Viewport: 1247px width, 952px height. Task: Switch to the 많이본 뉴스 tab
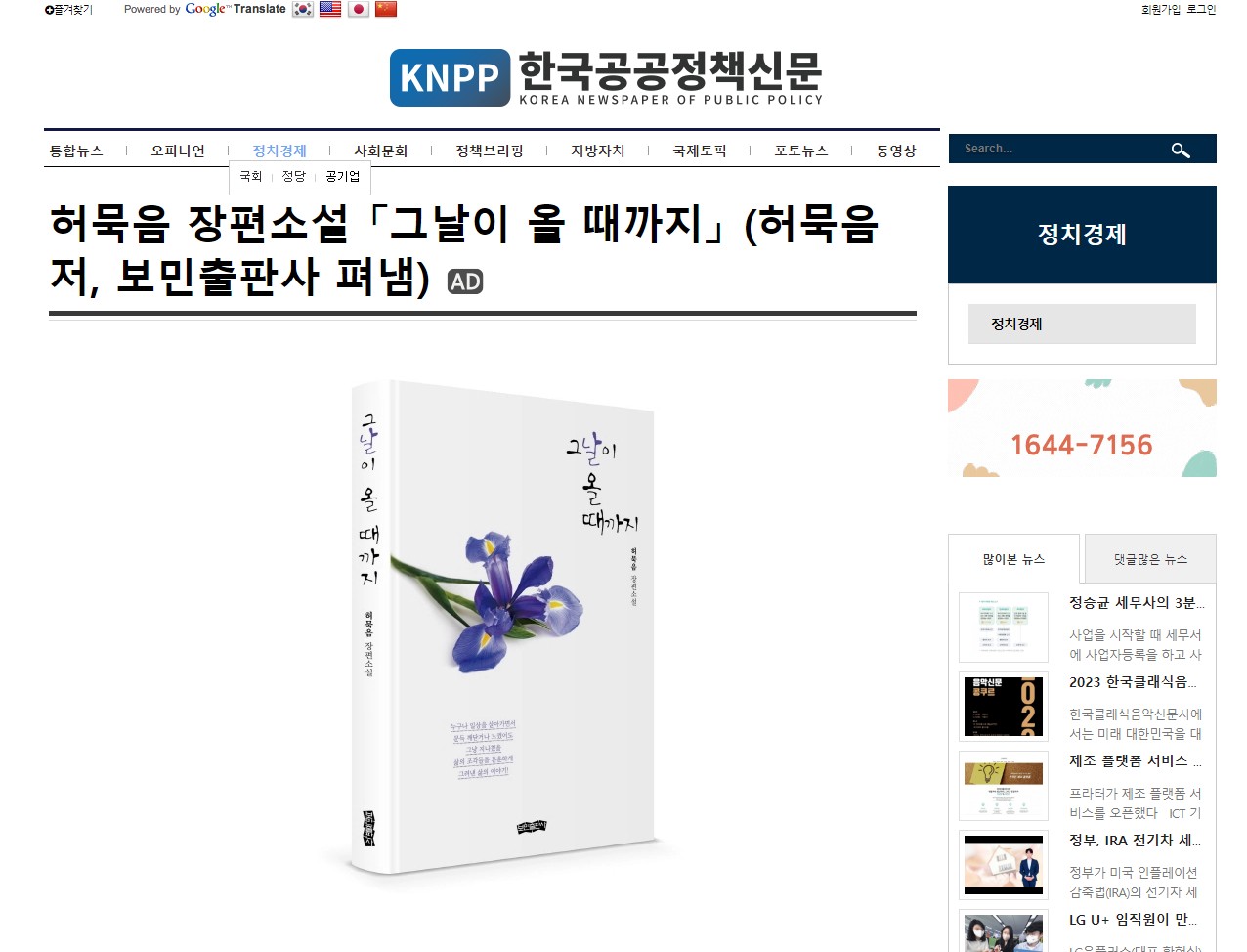1014,559
